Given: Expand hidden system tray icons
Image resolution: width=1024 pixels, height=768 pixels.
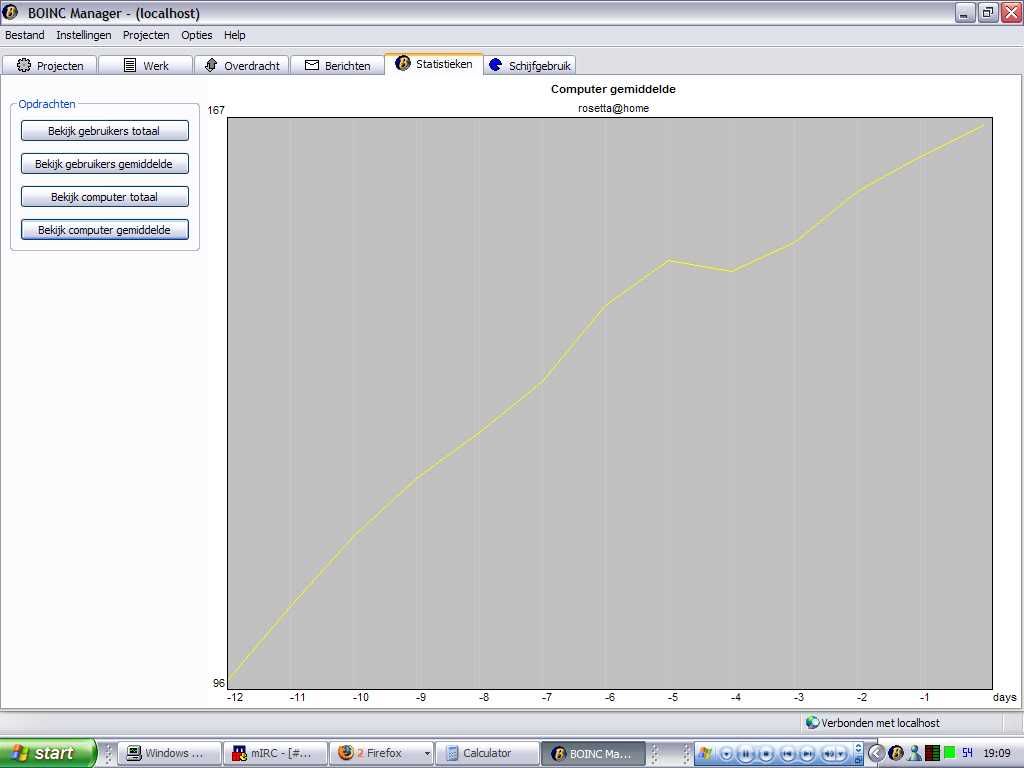Looking at the screenshot, I should [x=876, y=753].
